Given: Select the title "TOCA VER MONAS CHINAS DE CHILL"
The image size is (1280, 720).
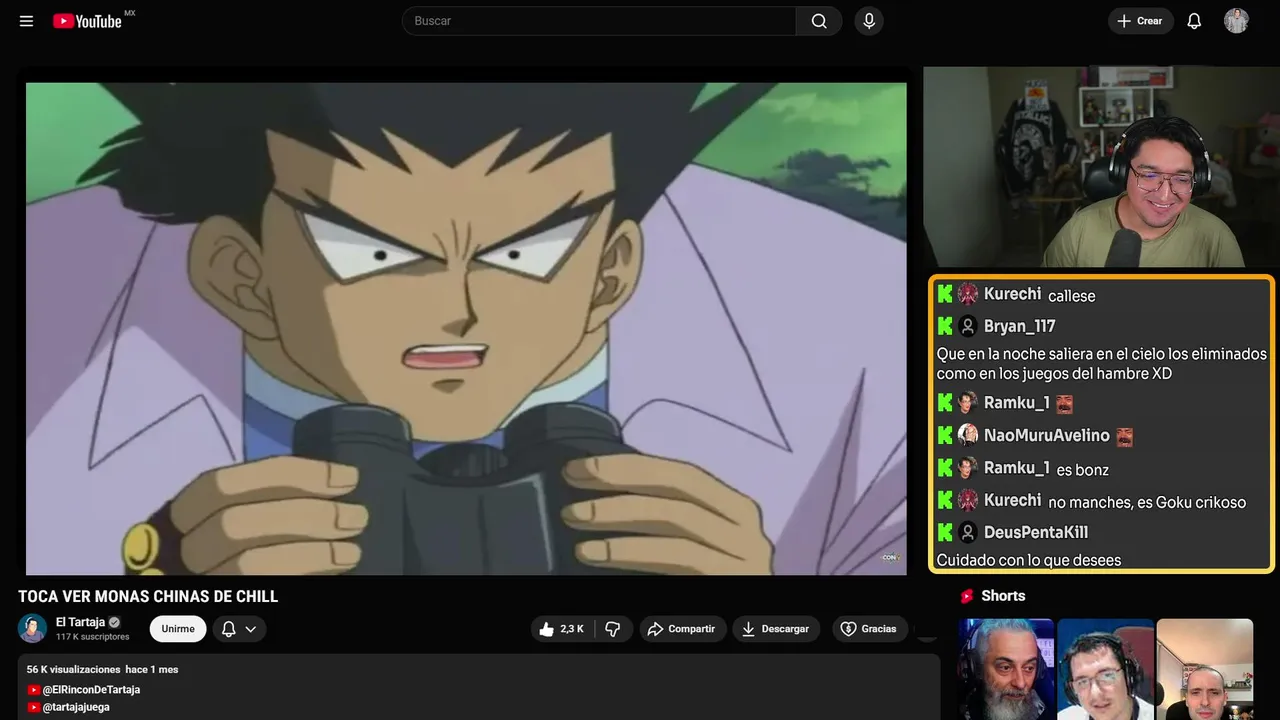Looking at the screenshot, I should [x=148, y=597].
